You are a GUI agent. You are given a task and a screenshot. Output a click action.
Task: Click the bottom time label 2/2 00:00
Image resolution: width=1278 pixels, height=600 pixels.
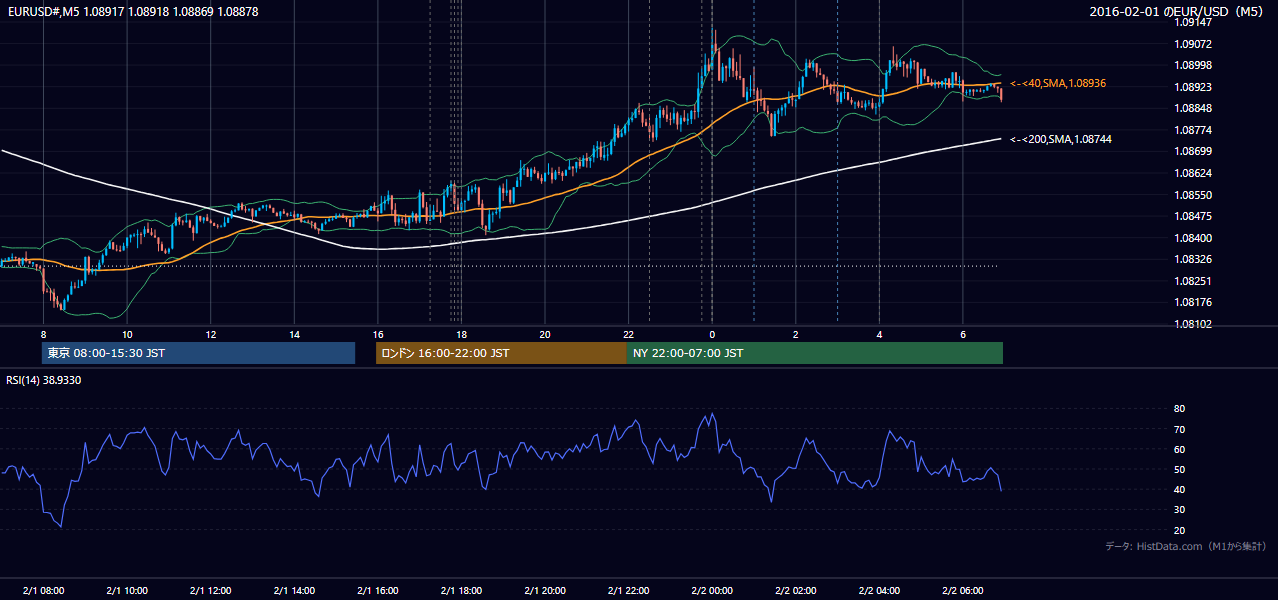point(712,590)
